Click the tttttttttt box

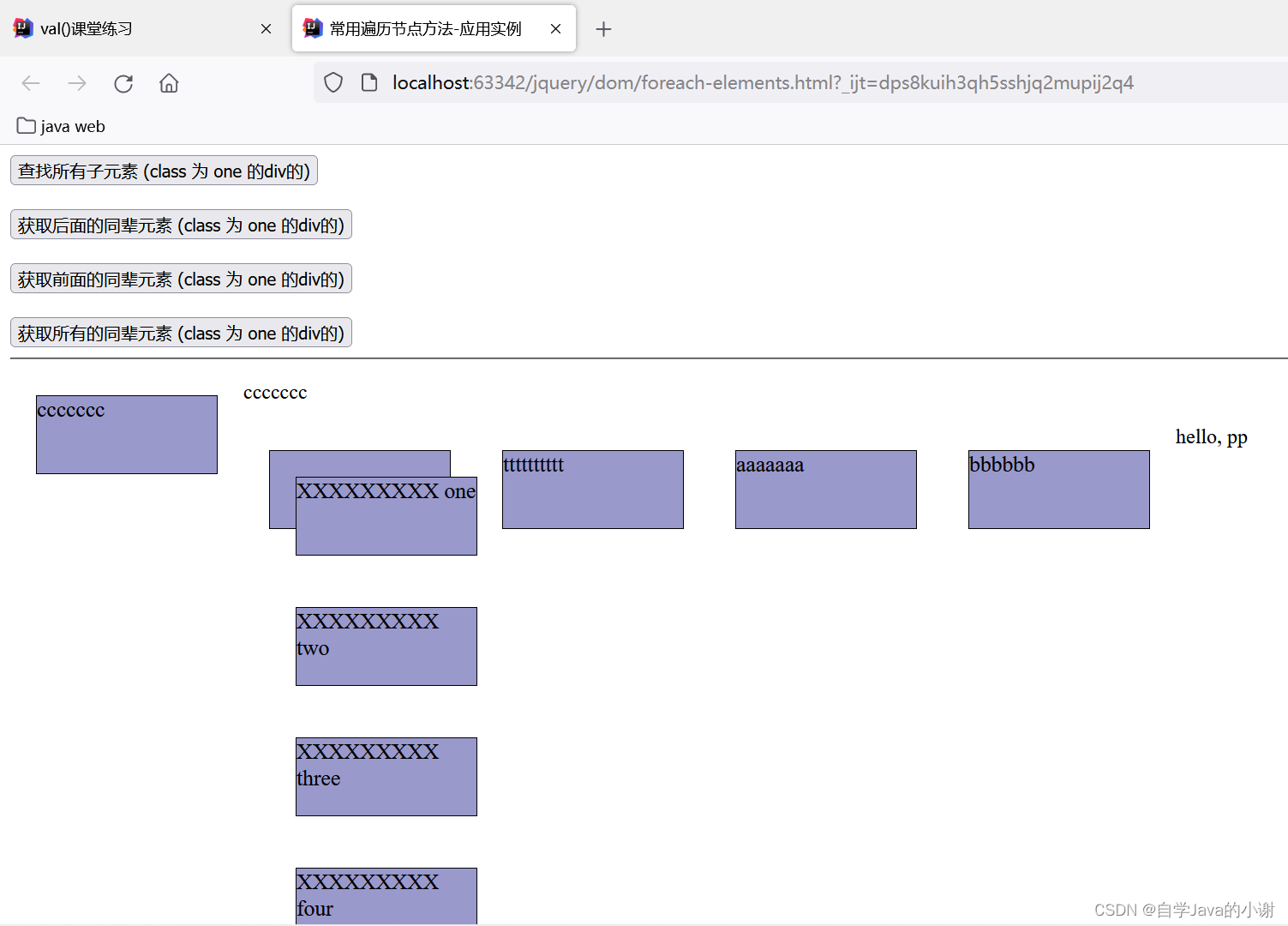pyautogui.click(x=593, y=490)
